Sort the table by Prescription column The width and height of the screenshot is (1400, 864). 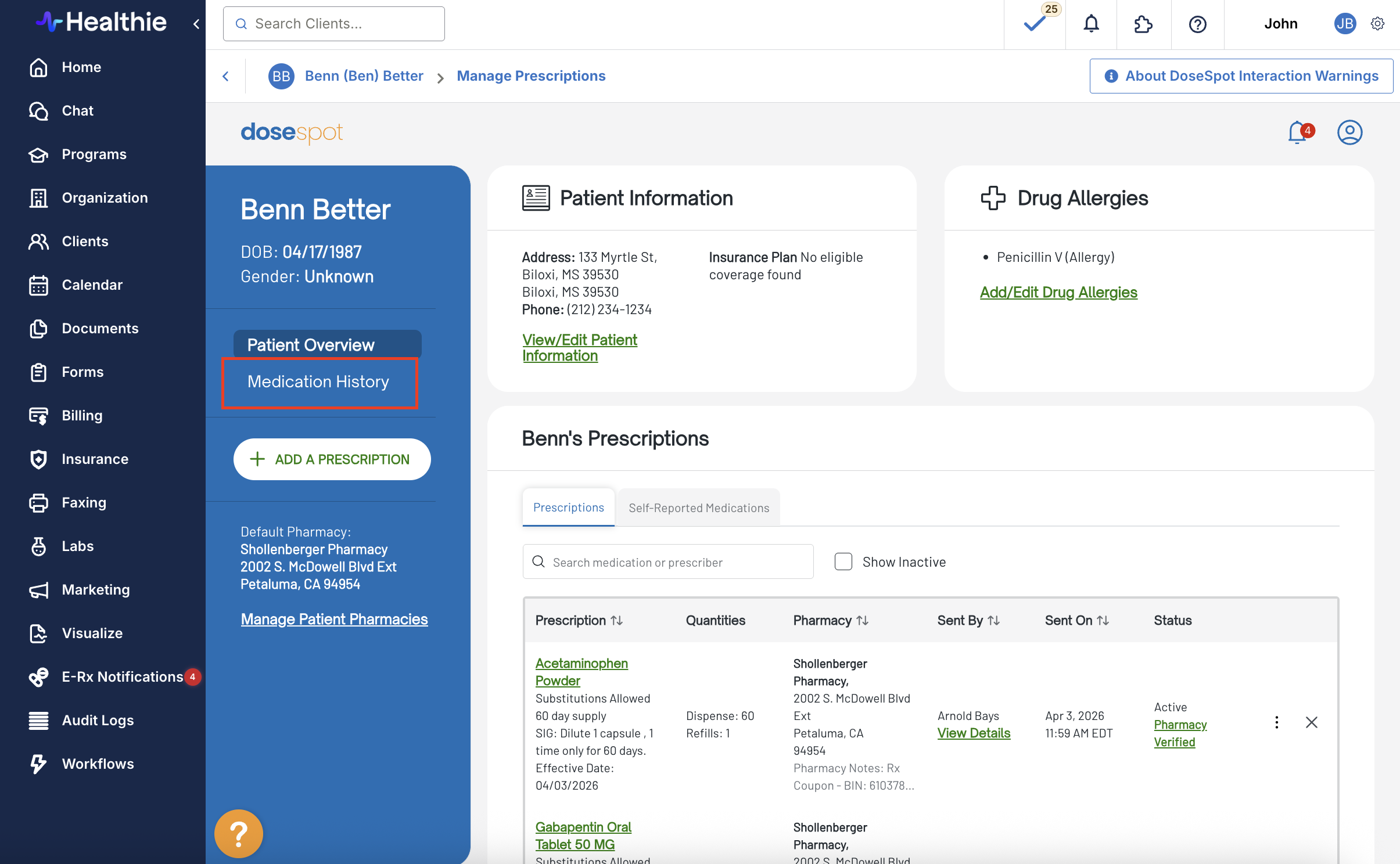coord(579,620)
